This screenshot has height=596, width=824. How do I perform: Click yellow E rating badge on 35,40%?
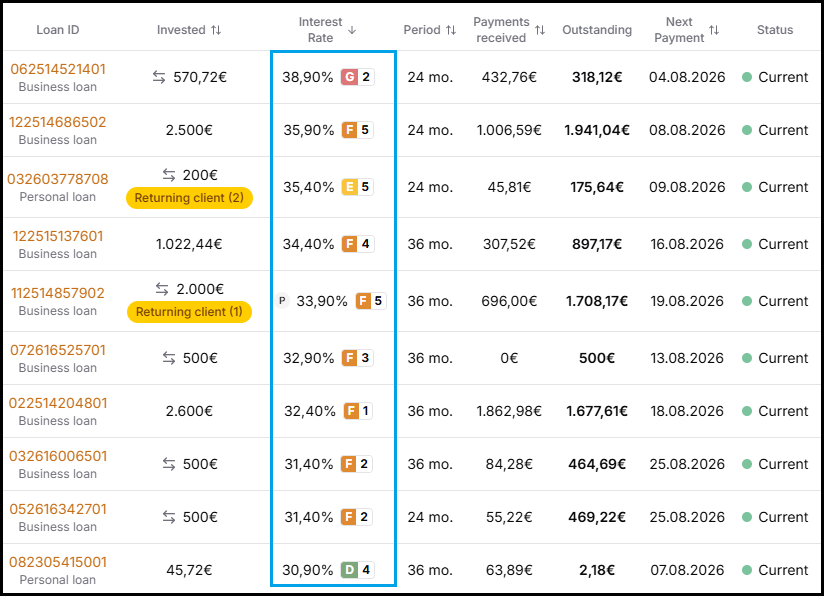click(x=349, y=187)
